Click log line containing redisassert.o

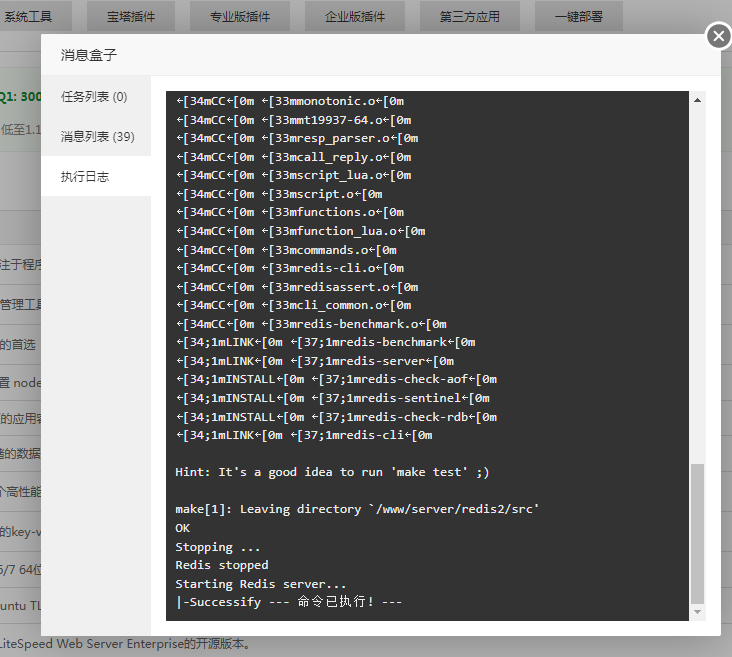click(297, 287)
